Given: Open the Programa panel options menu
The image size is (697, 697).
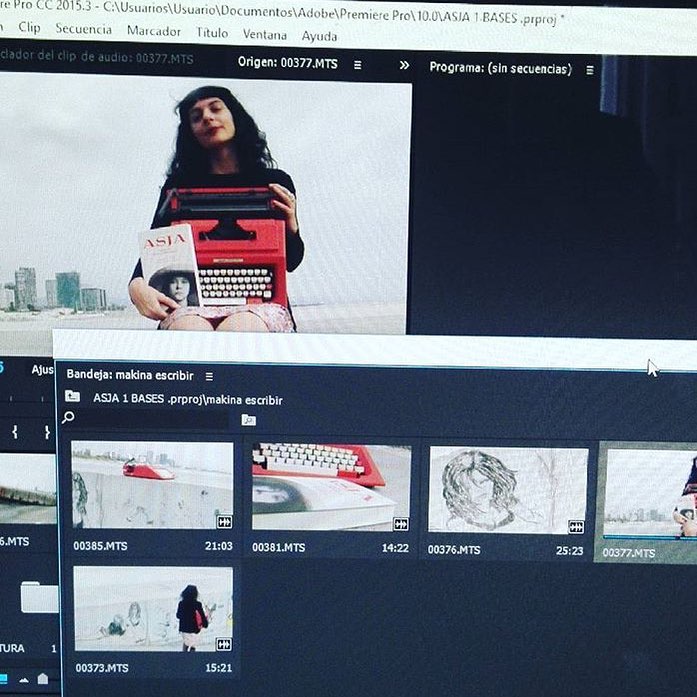Looking at the screenshot, I should point(590,70).
